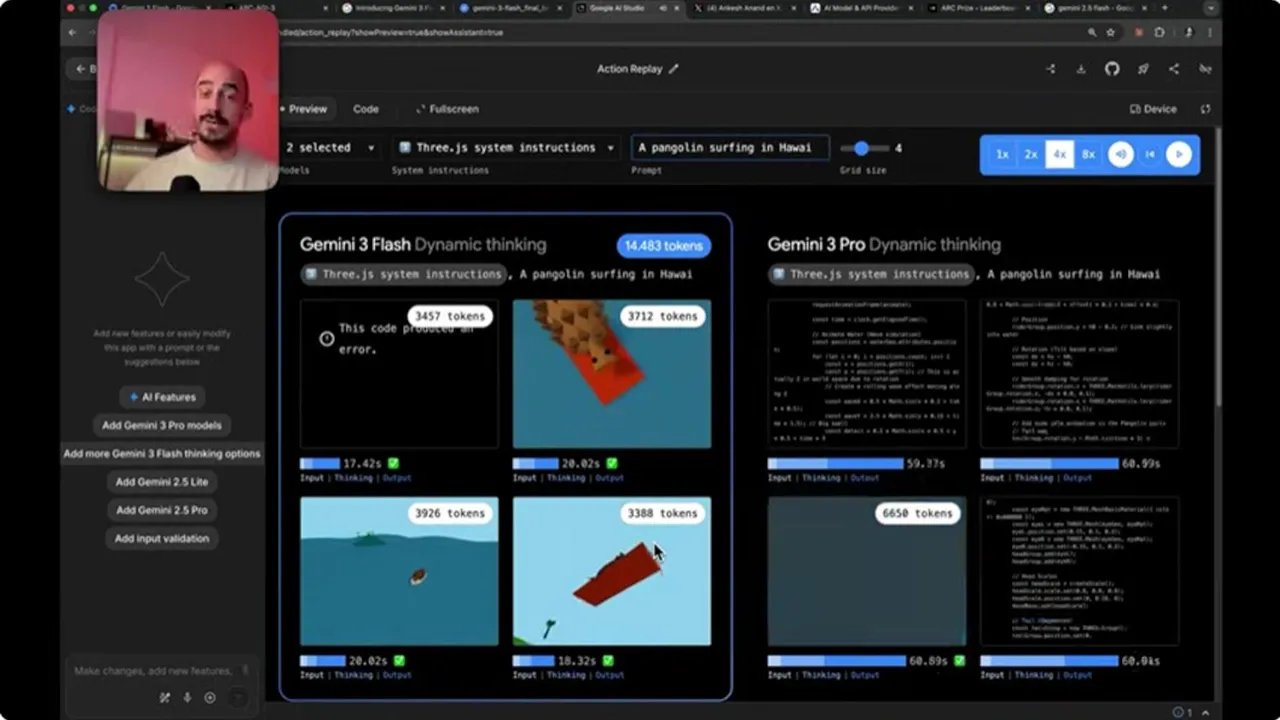Restart the replay with the skip-back button
This screenshot has height=720, width=1280.
coord(1150,154)
